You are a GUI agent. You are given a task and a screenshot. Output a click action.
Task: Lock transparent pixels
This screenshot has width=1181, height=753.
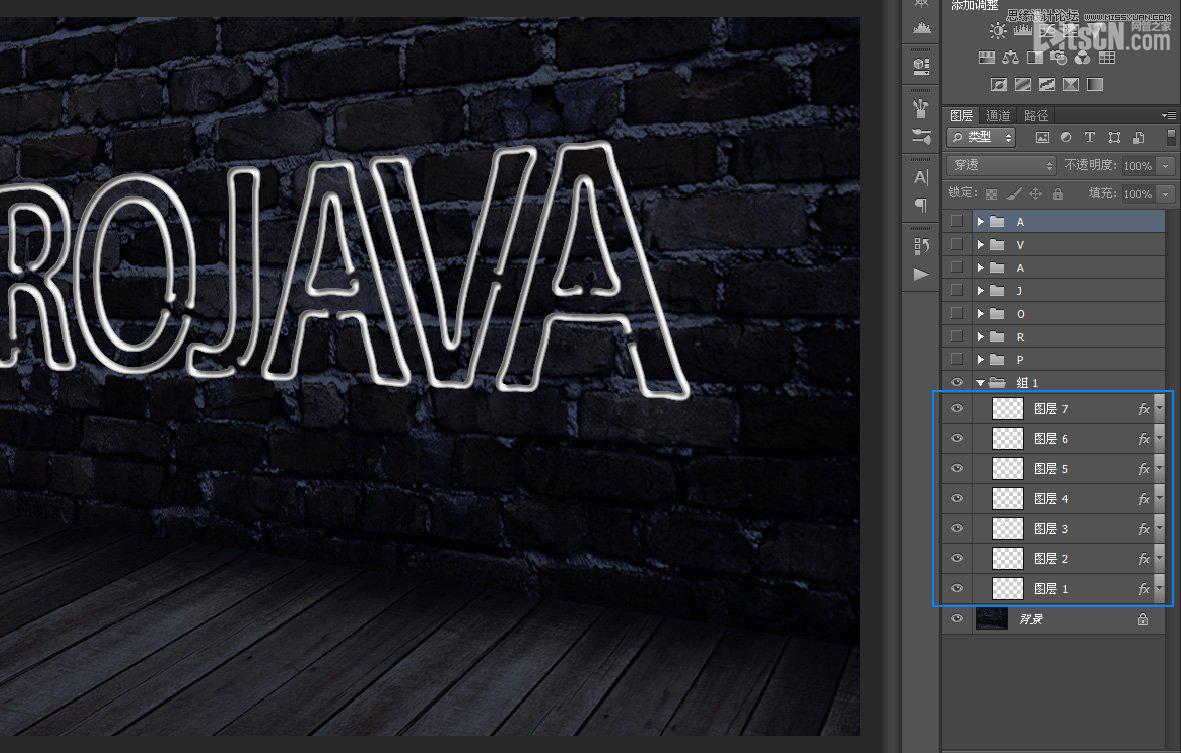tap(991, 194)
